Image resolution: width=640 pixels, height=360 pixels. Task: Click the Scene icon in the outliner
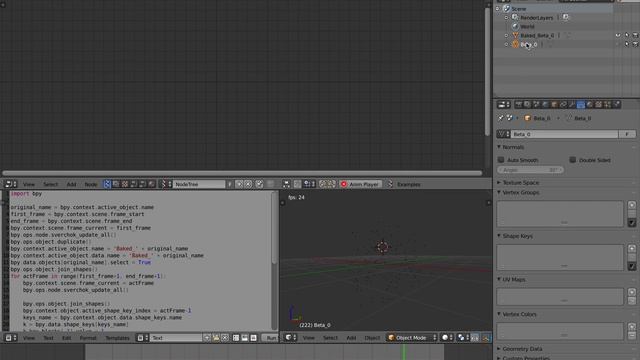pos(507,9)
